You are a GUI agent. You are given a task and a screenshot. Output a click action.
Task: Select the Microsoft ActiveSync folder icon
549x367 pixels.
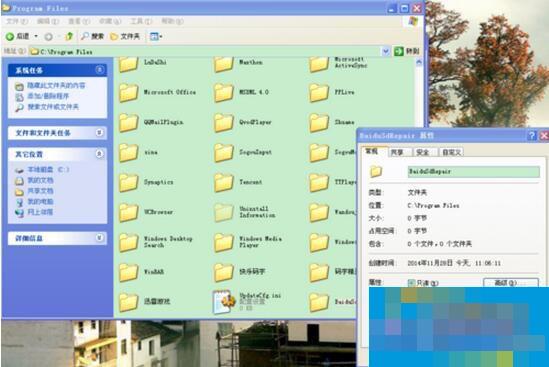(319, 64)
